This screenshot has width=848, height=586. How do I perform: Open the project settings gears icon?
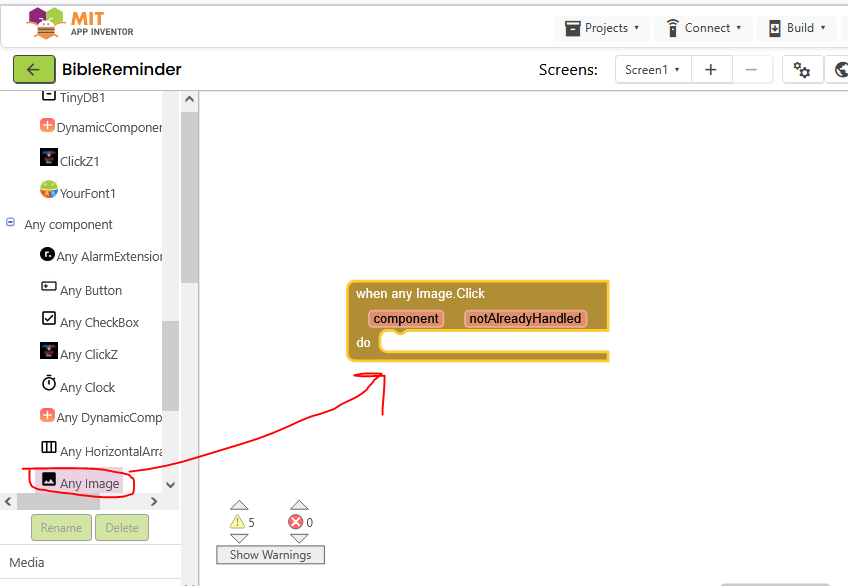pyautogui.click(x=802, y=69)
